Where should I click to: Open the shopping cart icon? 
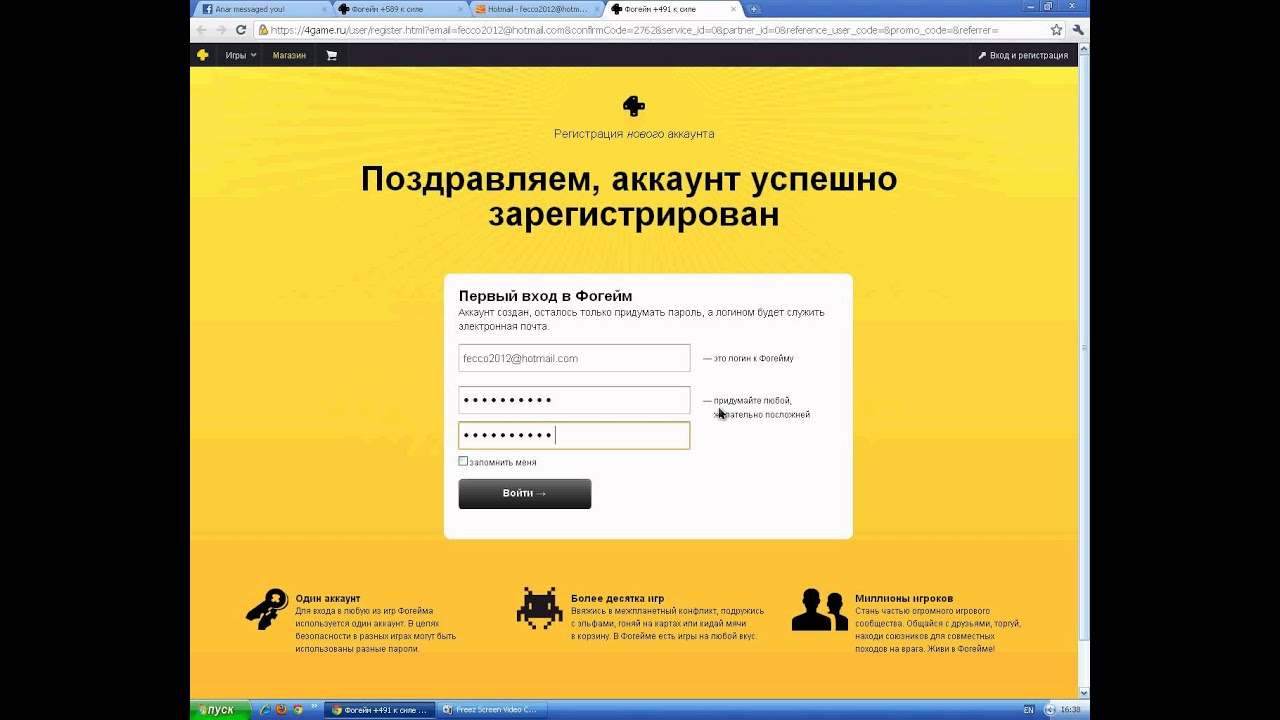[x=331, y=55]
